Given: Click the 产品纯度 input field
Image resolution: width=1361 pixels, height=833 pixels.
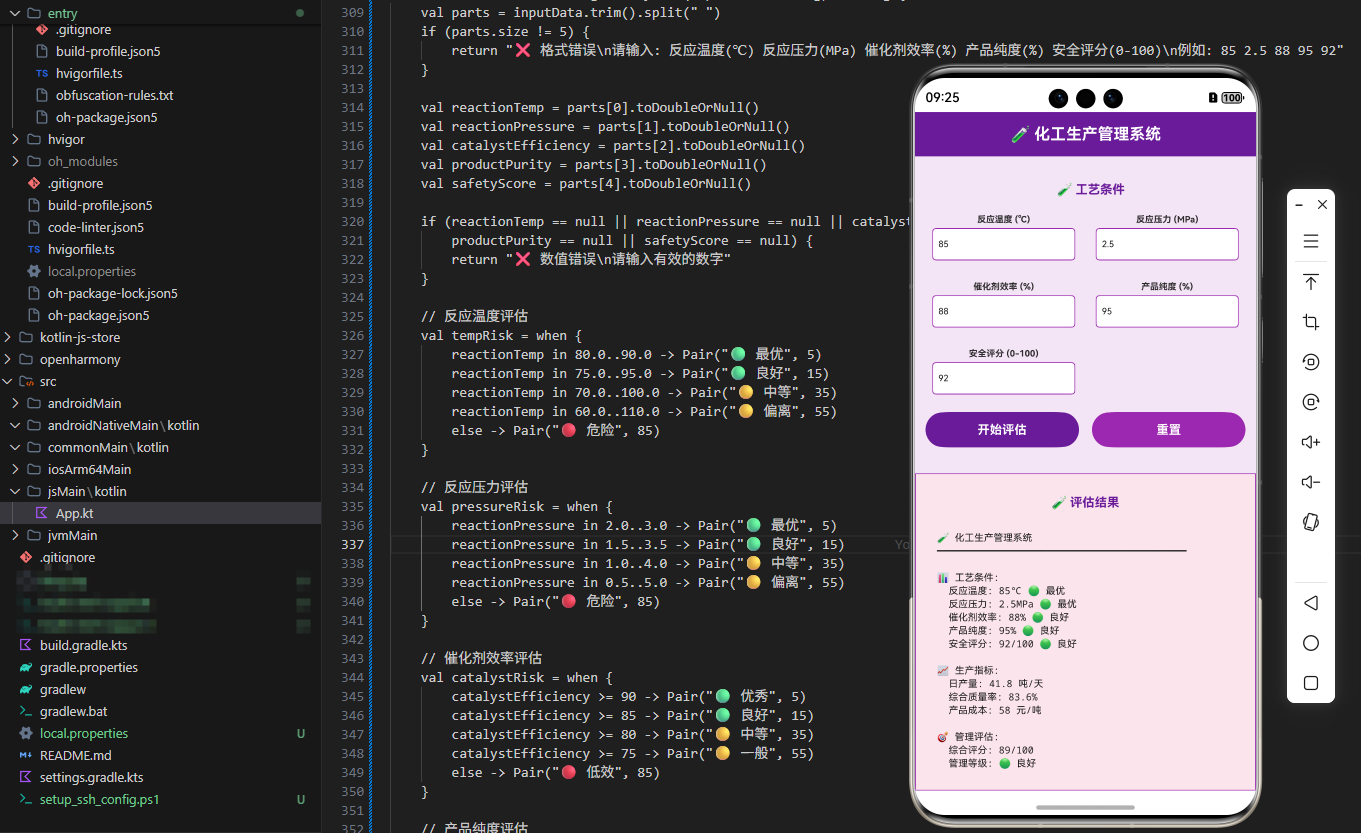Looking at the screenshot, I should [x=1167, y=311].
